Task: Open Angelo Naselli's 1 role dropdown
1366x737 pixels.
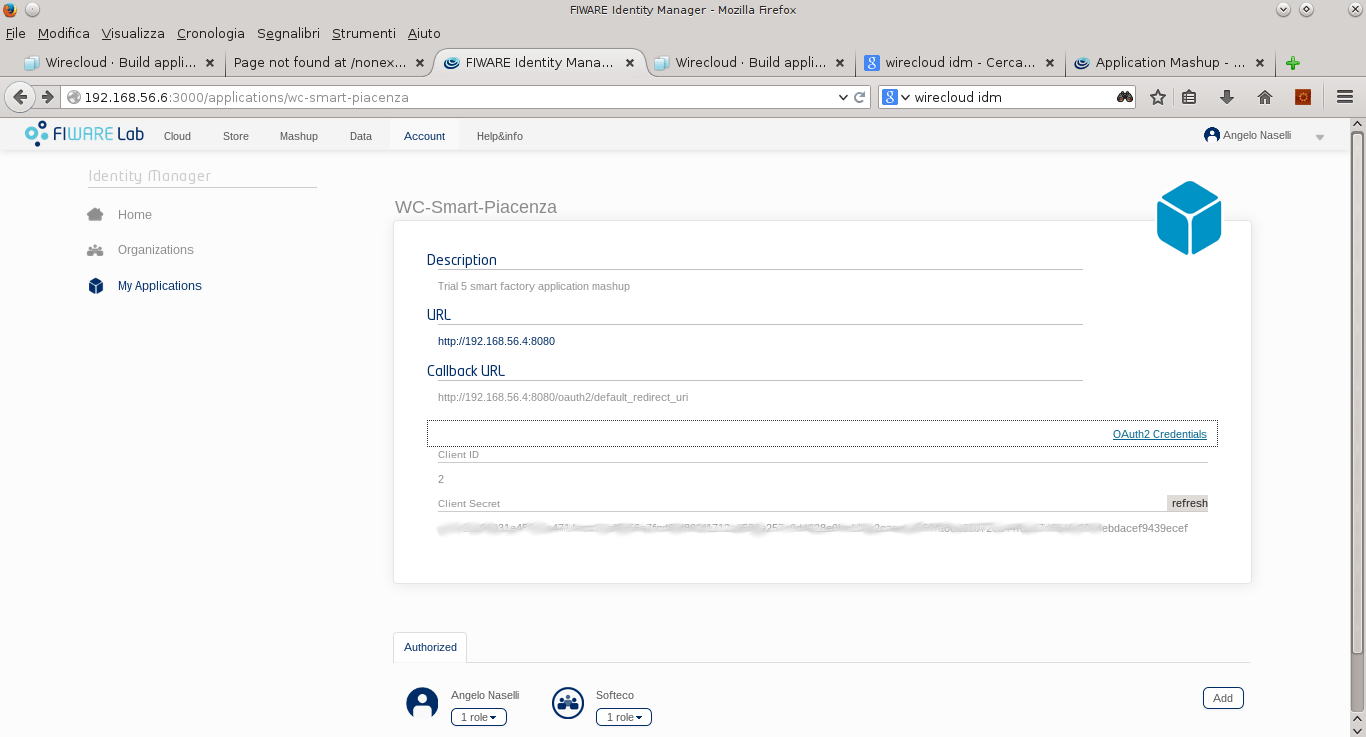Action: pyautogui.click(x=479, y=717)
